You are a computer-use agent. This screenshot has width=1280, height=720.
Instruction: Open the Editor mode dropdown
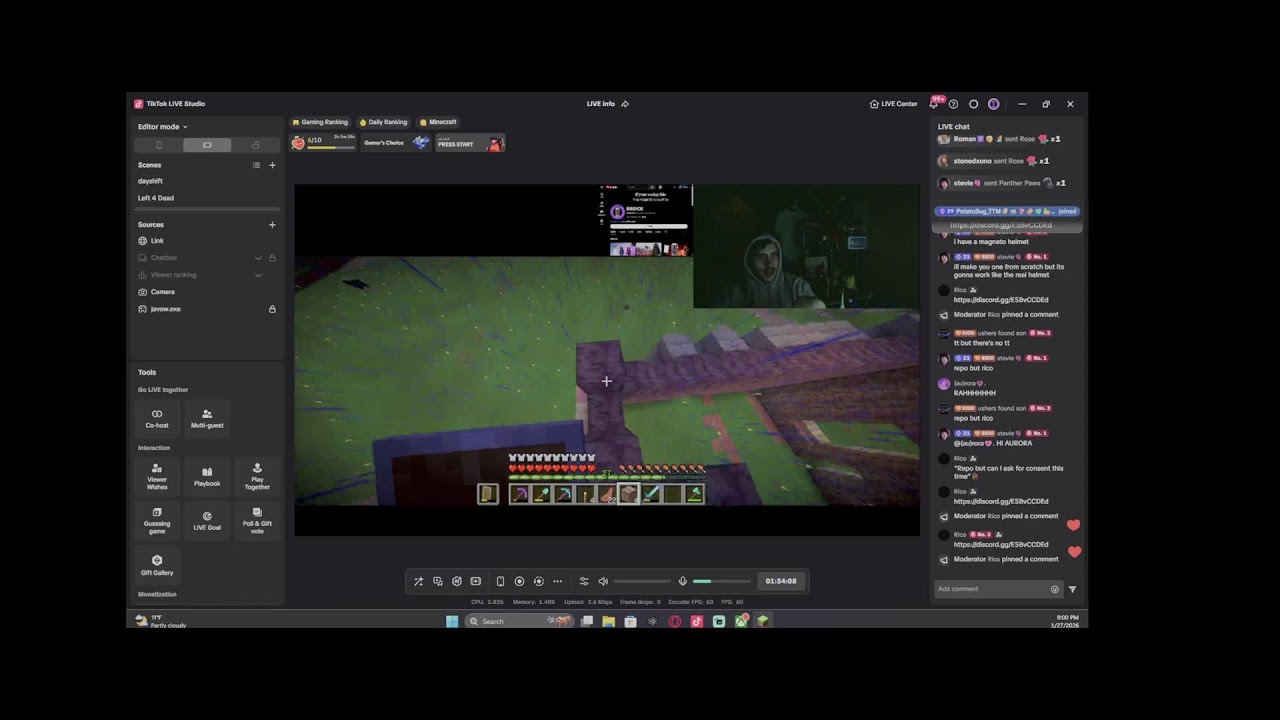163,127
